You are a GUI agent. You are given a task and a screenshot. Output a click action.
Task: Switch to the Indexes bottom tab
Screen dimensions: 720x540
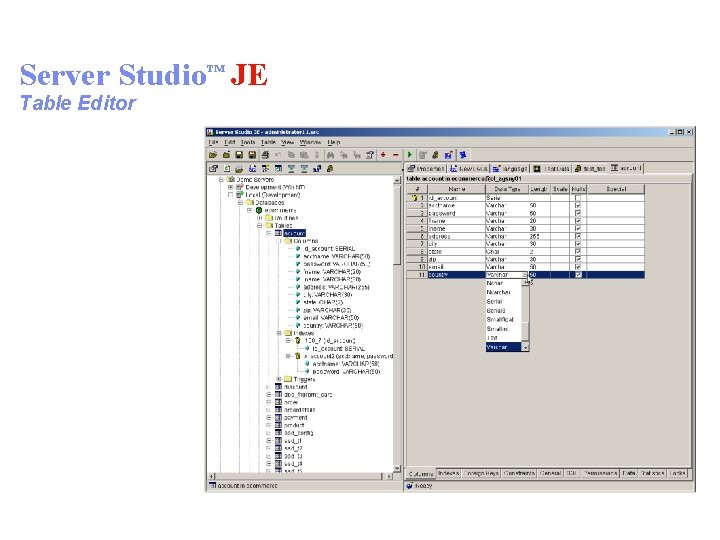tap(448, 473)
